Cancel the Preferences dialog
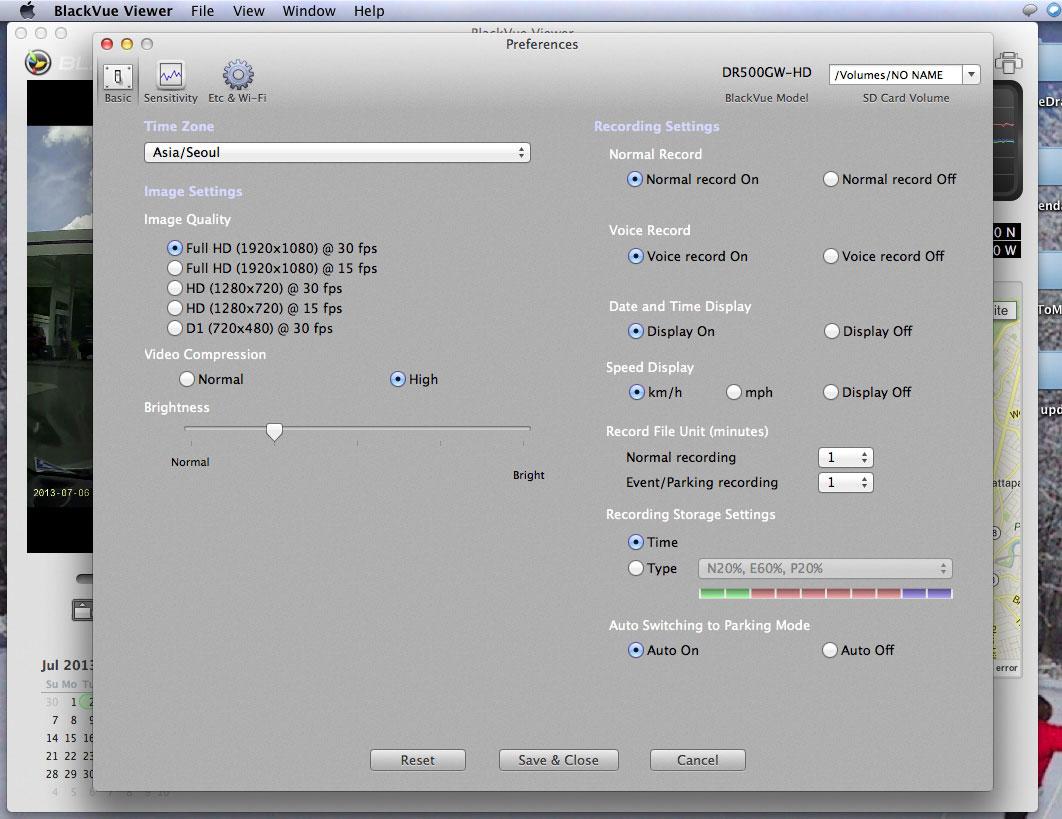 698,760
